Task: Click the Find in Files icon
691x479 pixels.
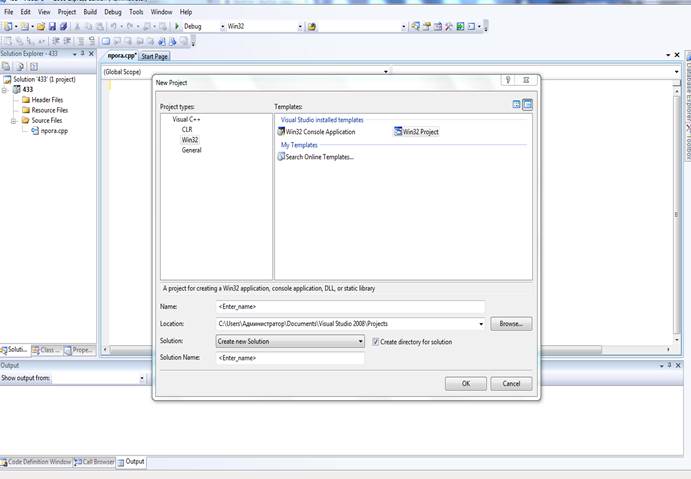Action: pos(312,27)
